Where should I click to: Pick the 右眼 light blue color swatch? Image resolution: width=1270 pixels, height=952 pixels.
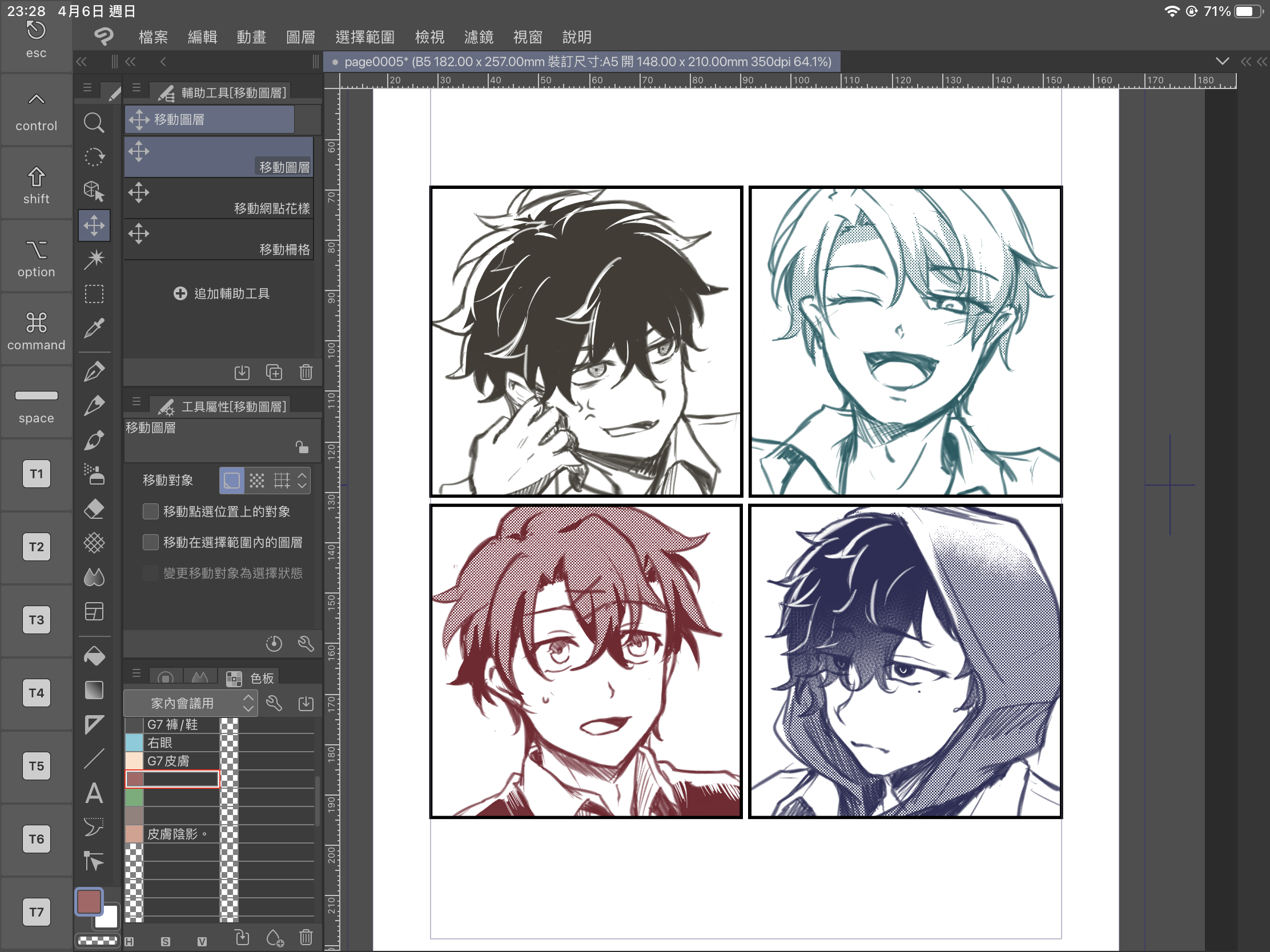point(134,743)
